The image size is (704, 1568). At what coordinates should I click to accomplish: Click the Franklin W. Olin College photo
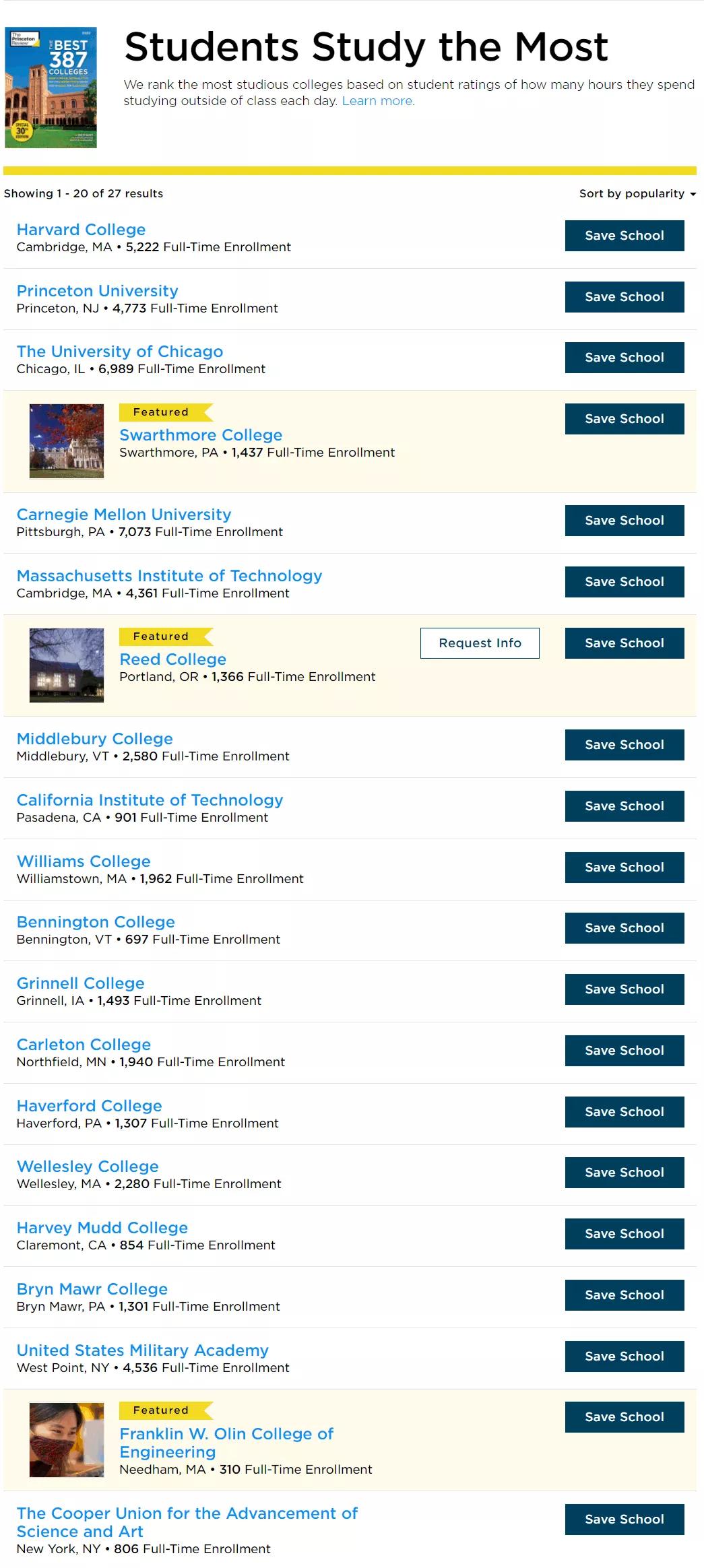coord(67,1439)
